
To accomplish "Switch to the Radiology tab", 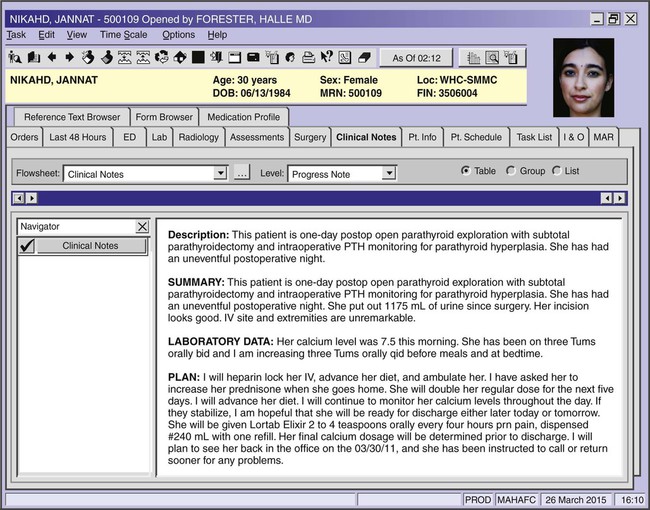I will [198, 137].
